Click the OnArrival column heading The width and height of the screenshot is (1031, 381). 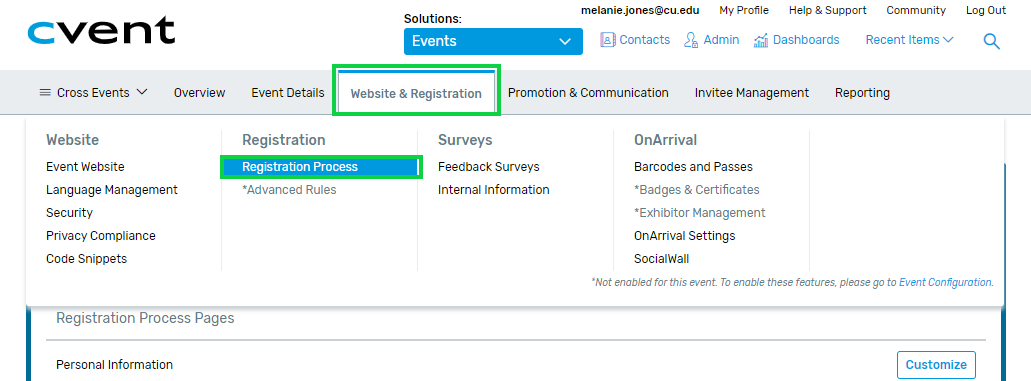click(x=665, y=140)
